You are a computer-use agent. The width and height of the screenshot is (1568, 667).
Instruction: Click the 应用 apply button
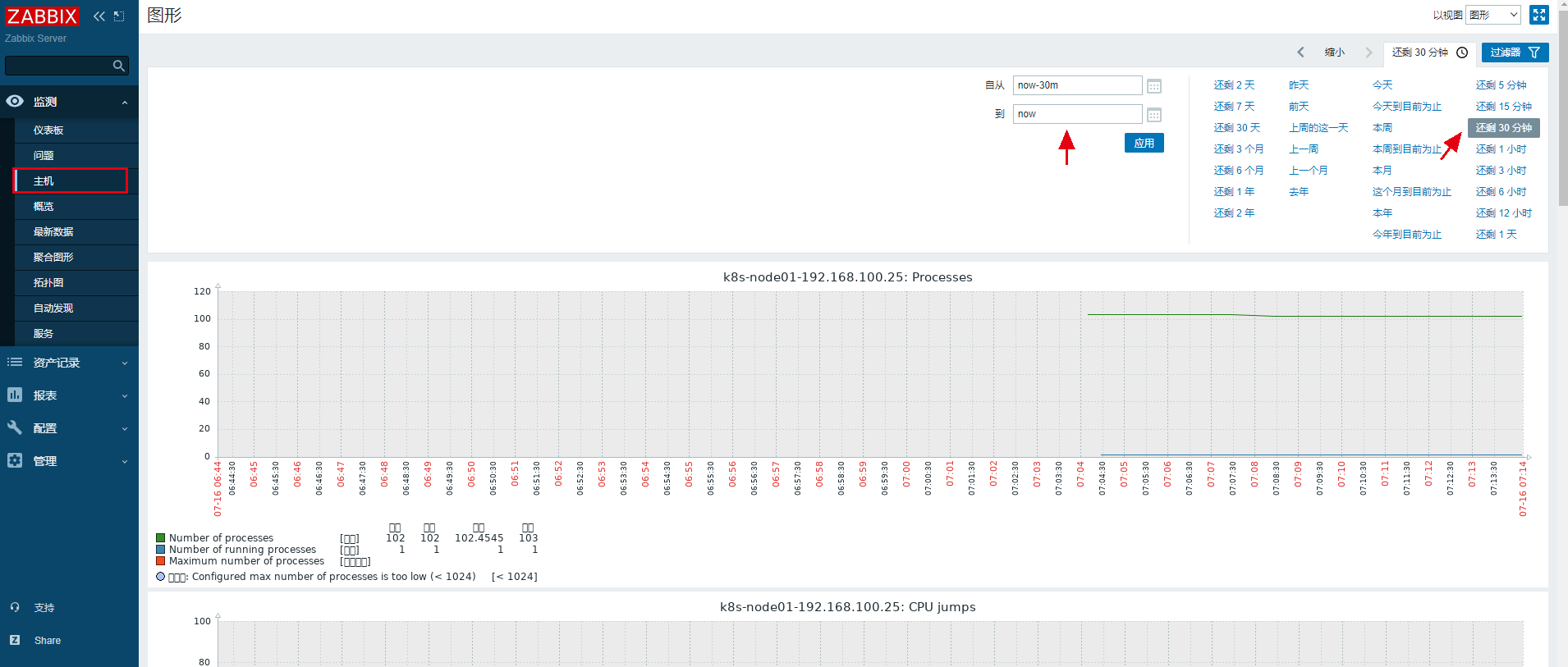(1144, 144)
